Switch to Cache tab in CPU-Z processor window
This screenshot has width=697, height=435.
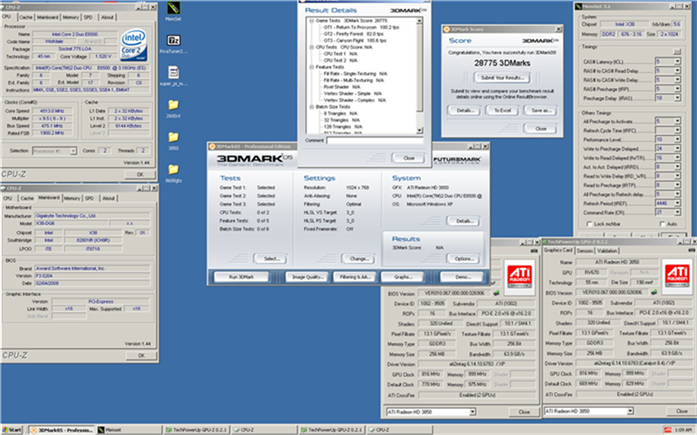[x=26, y=17]
